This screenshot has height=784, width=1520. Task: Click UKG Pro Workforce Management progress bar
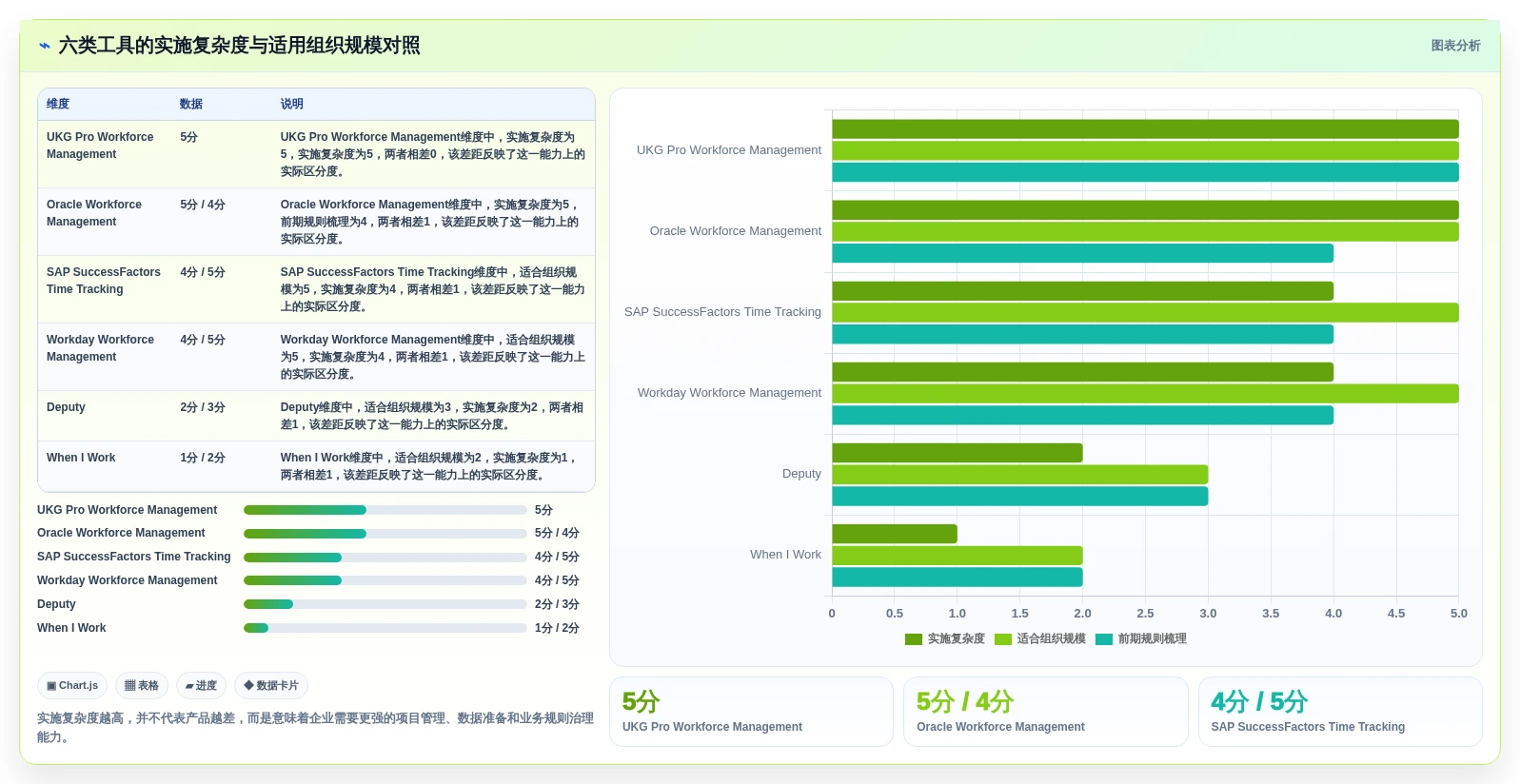click(x=385, y=510)
